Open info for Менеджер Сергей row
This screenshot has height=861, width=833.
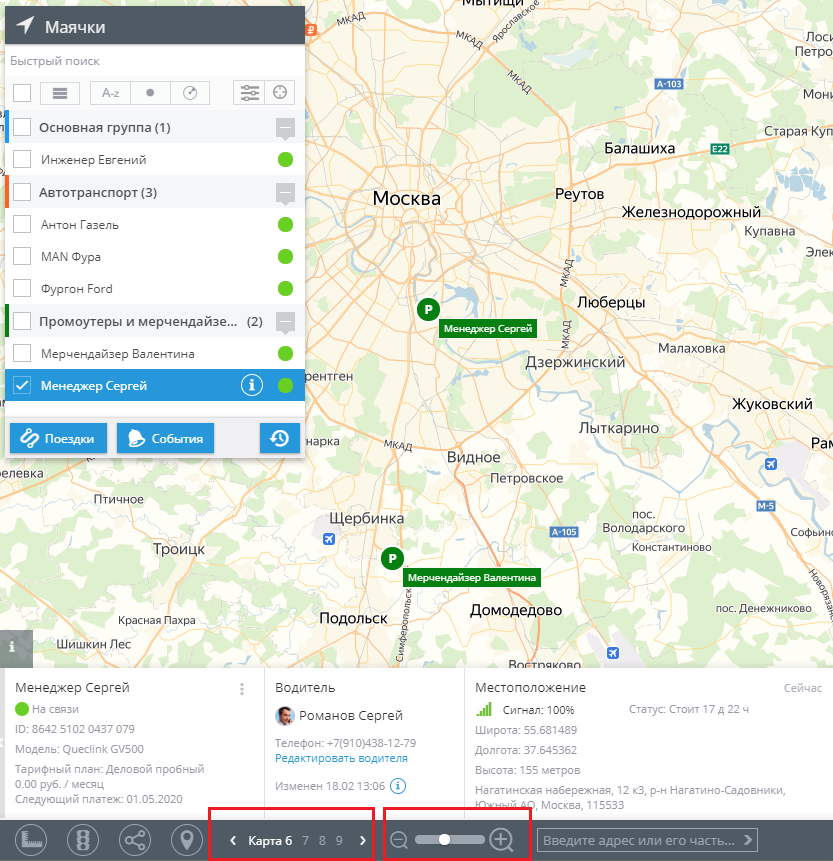tap(251, 385)
